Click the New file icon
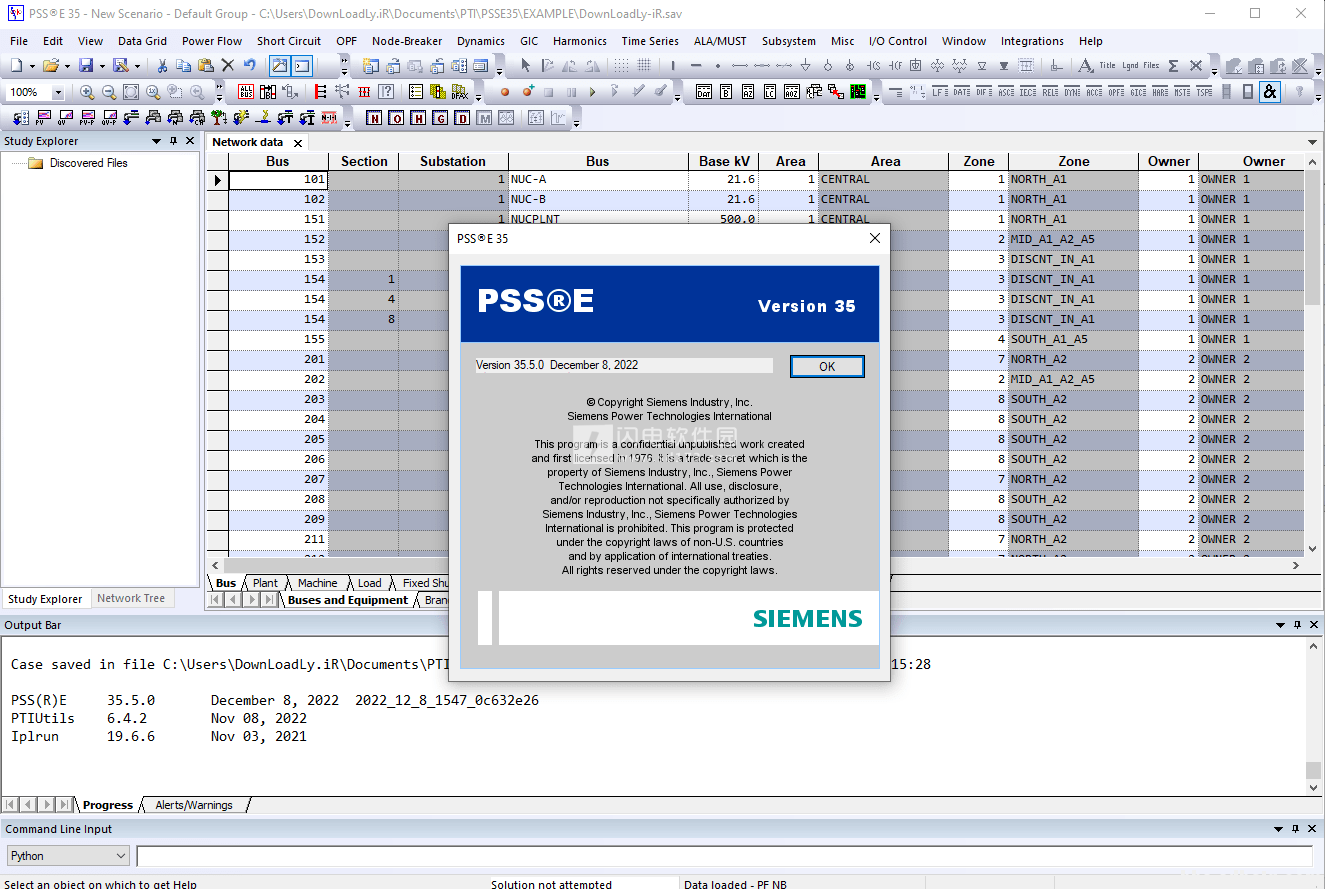The image size is (1325, 889). [17, 66]
